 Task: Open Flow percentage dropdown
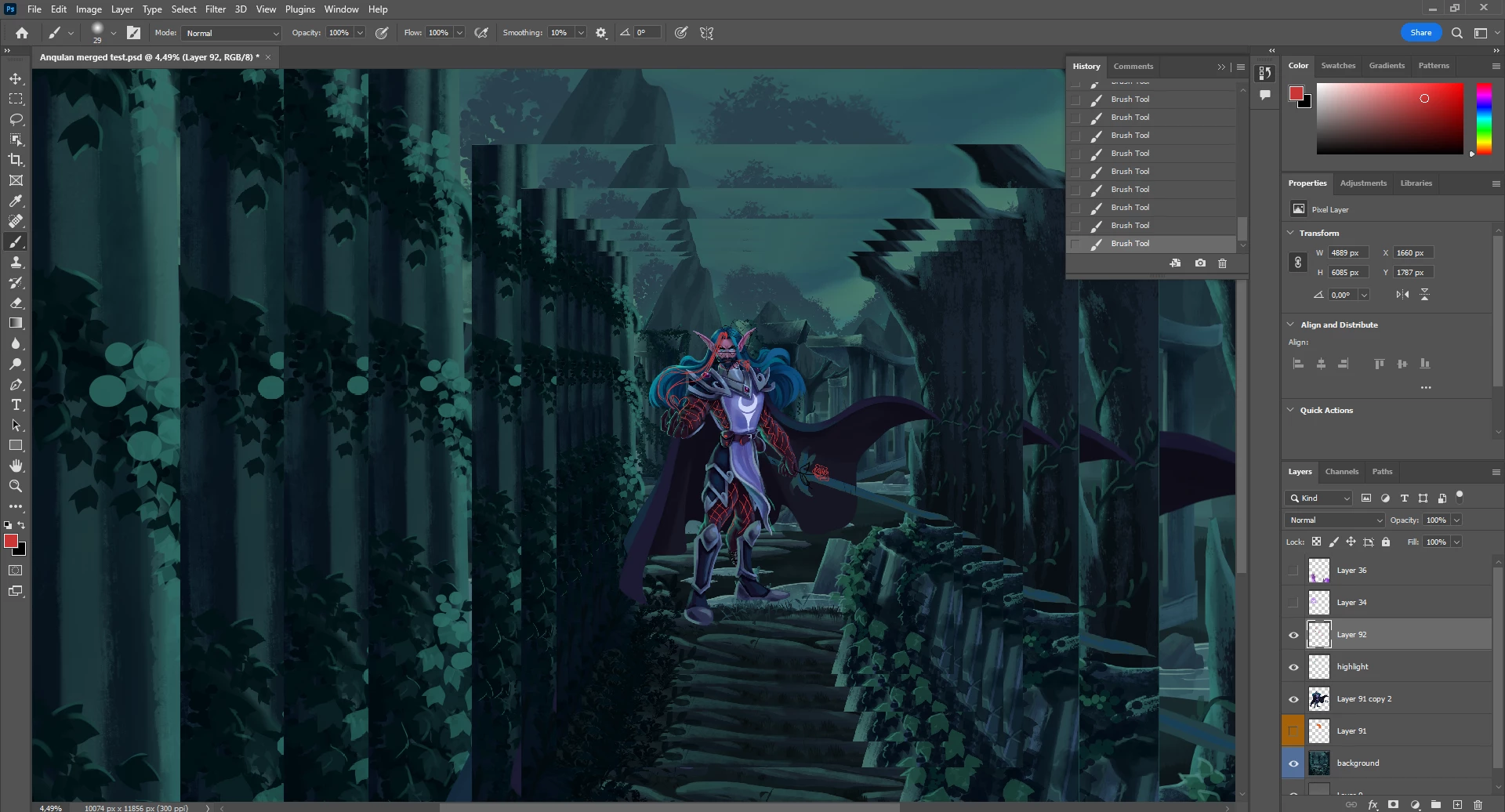pyautogui.click(x=459, y=33)
